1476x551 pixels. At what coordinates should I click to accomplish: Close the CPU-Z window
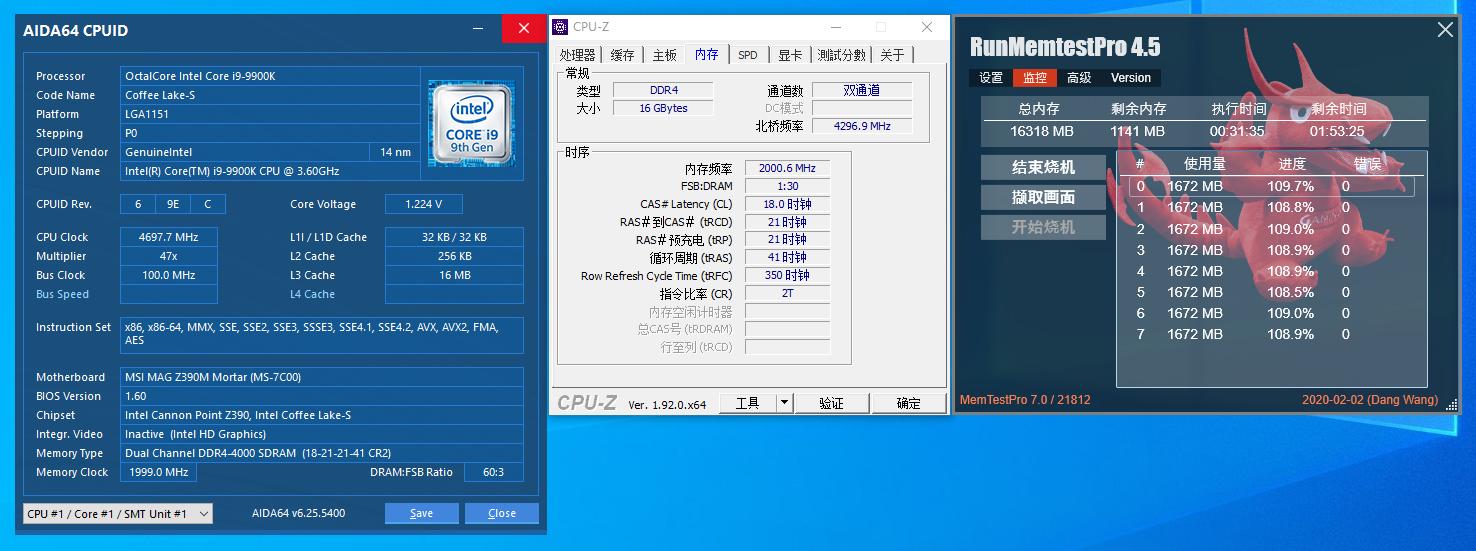(x=927, y=27)
